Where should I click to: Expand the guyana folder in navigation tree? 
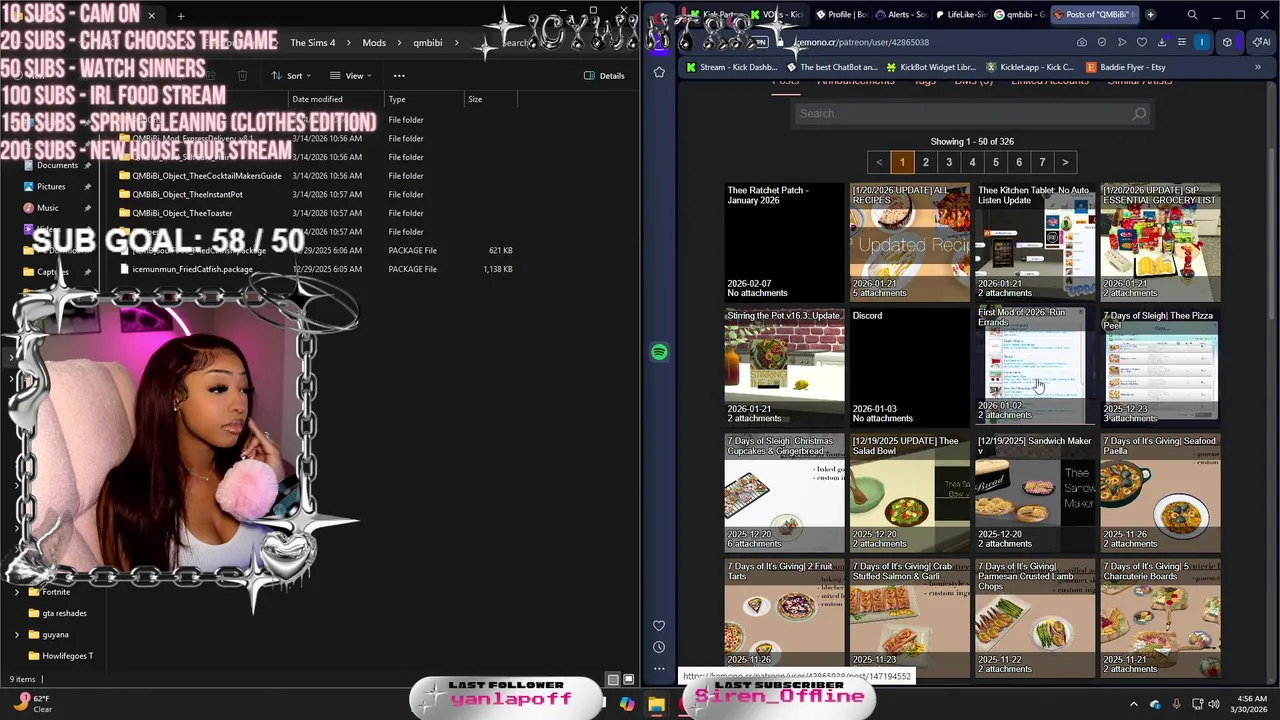[17, 634]
